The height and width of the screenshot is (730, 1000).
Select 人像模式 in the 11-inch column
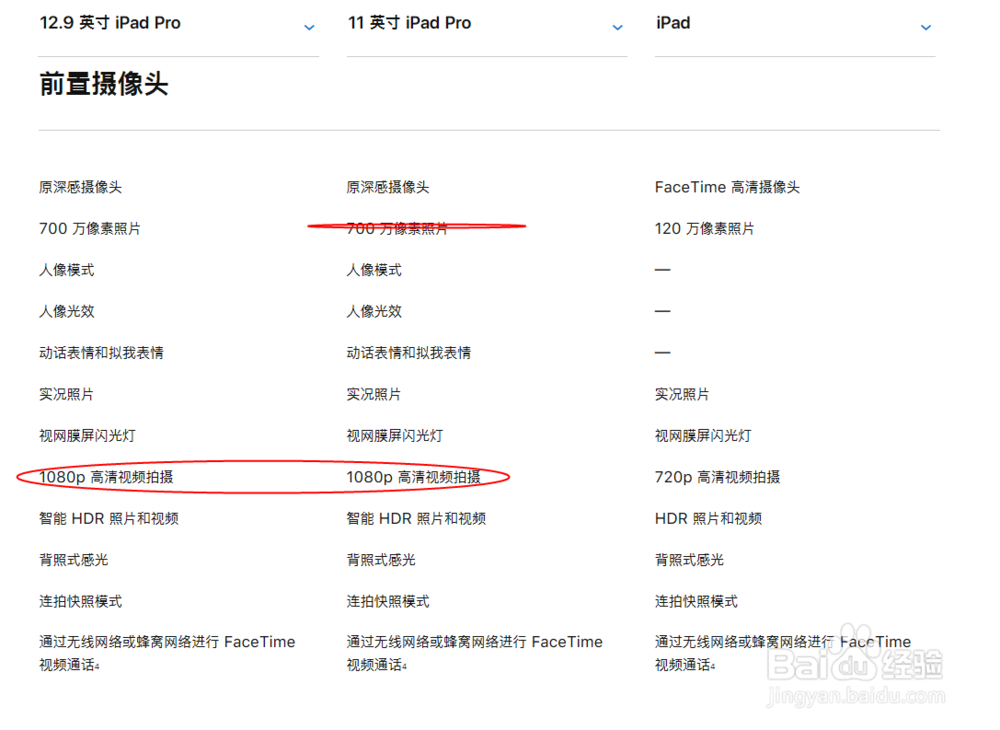(376, 269)
